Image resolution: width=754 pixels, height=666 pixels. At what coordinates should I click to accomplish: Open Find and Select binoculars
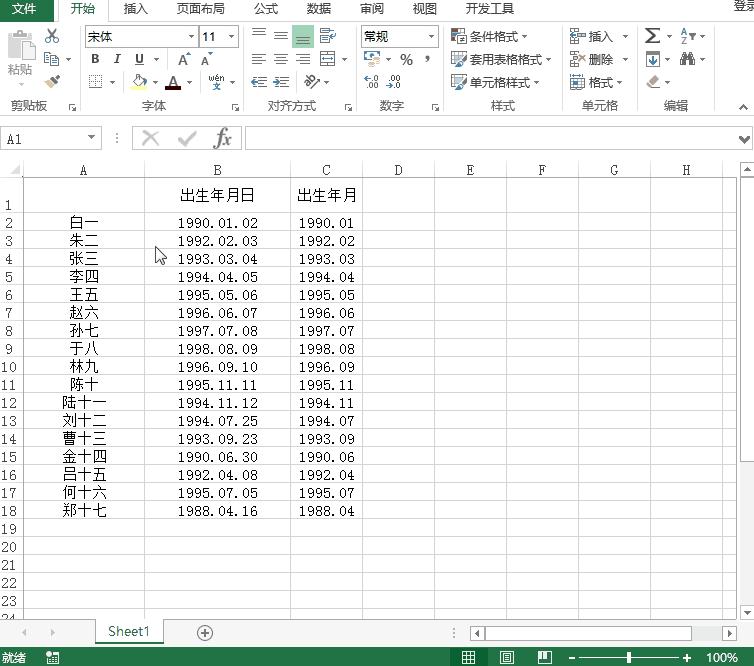687,59
